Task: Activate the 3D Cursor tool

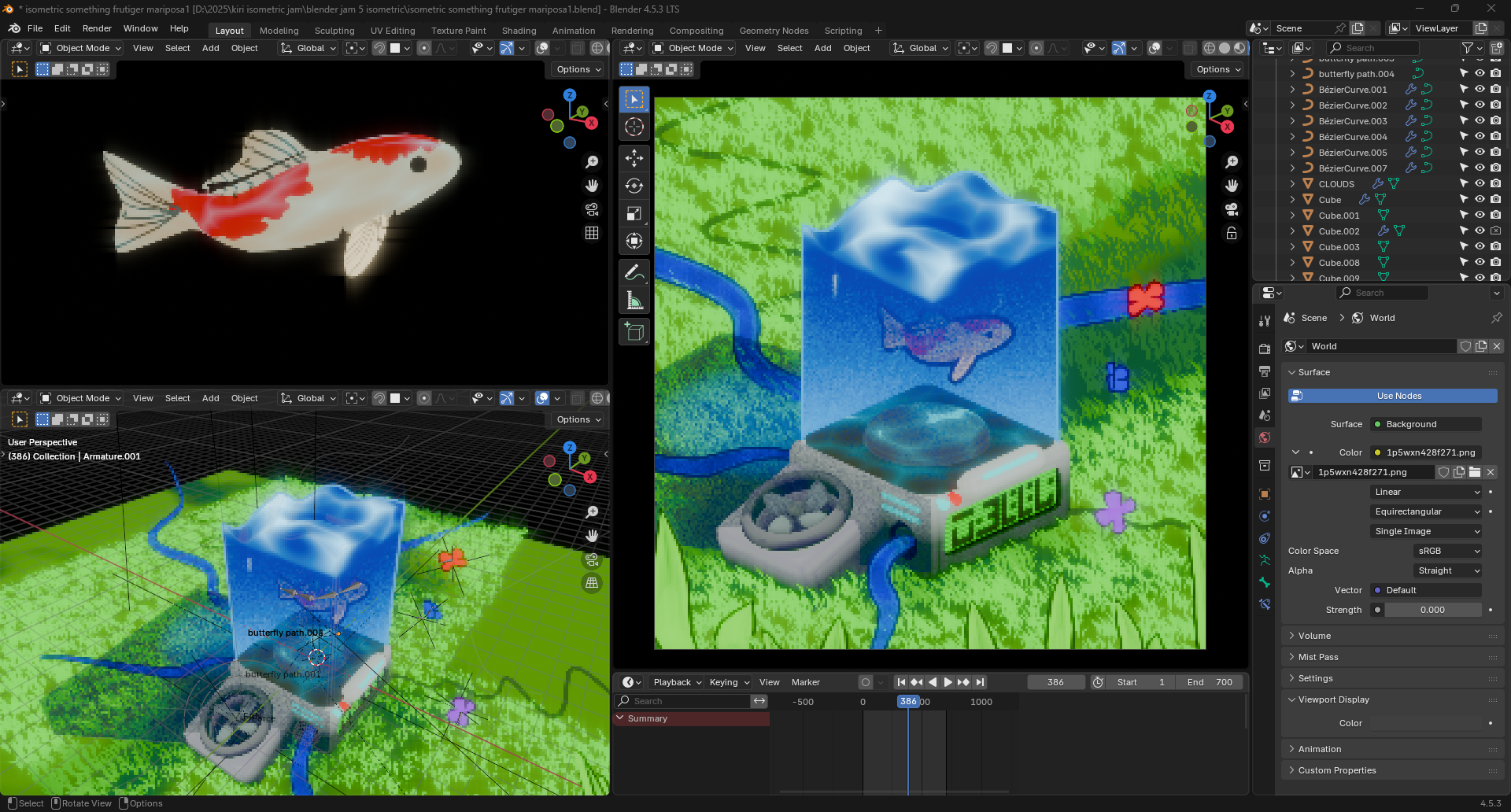Action: click(x=634, y=127)
